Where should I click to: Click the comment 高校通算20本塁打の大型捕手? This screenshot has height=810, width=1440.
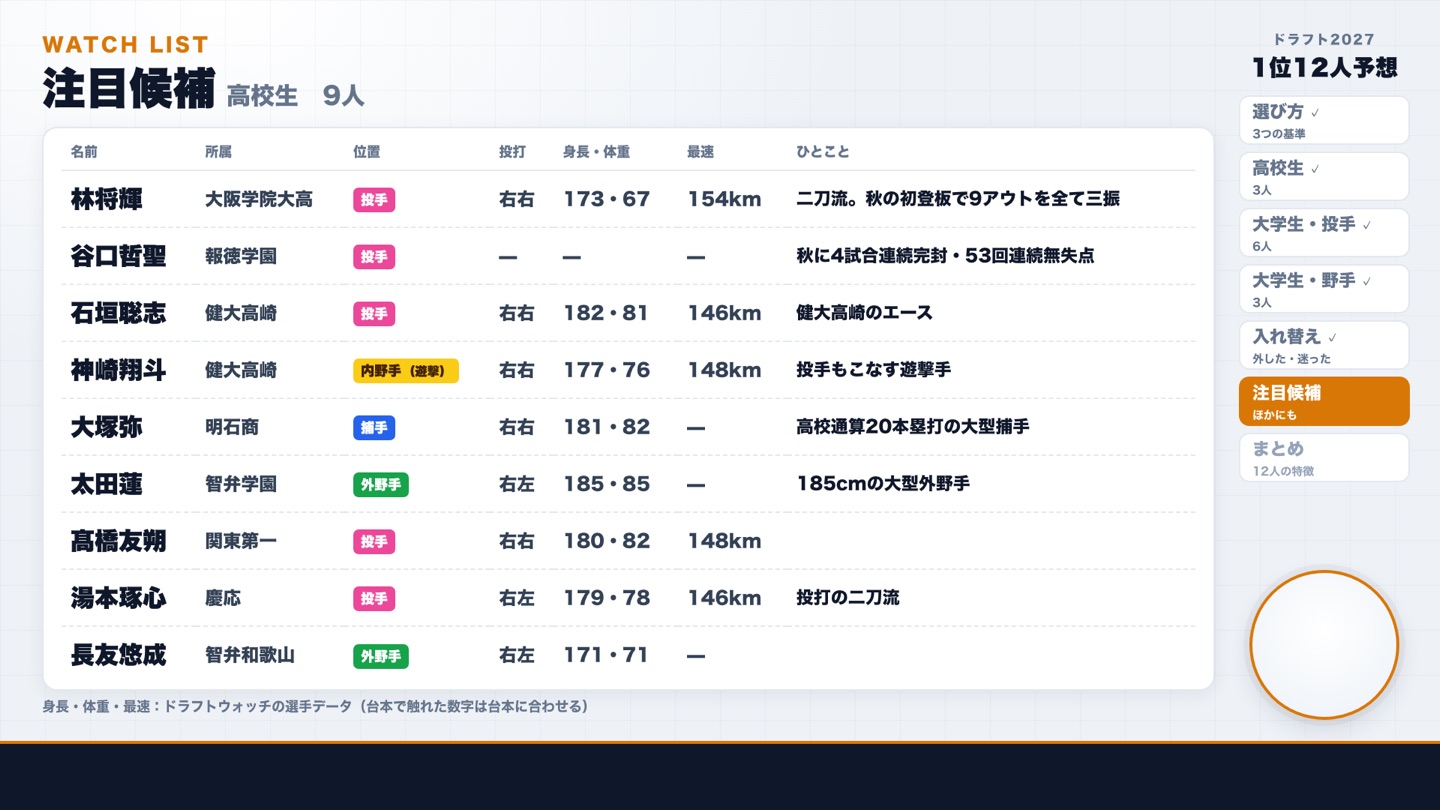[x=913, y=427]
